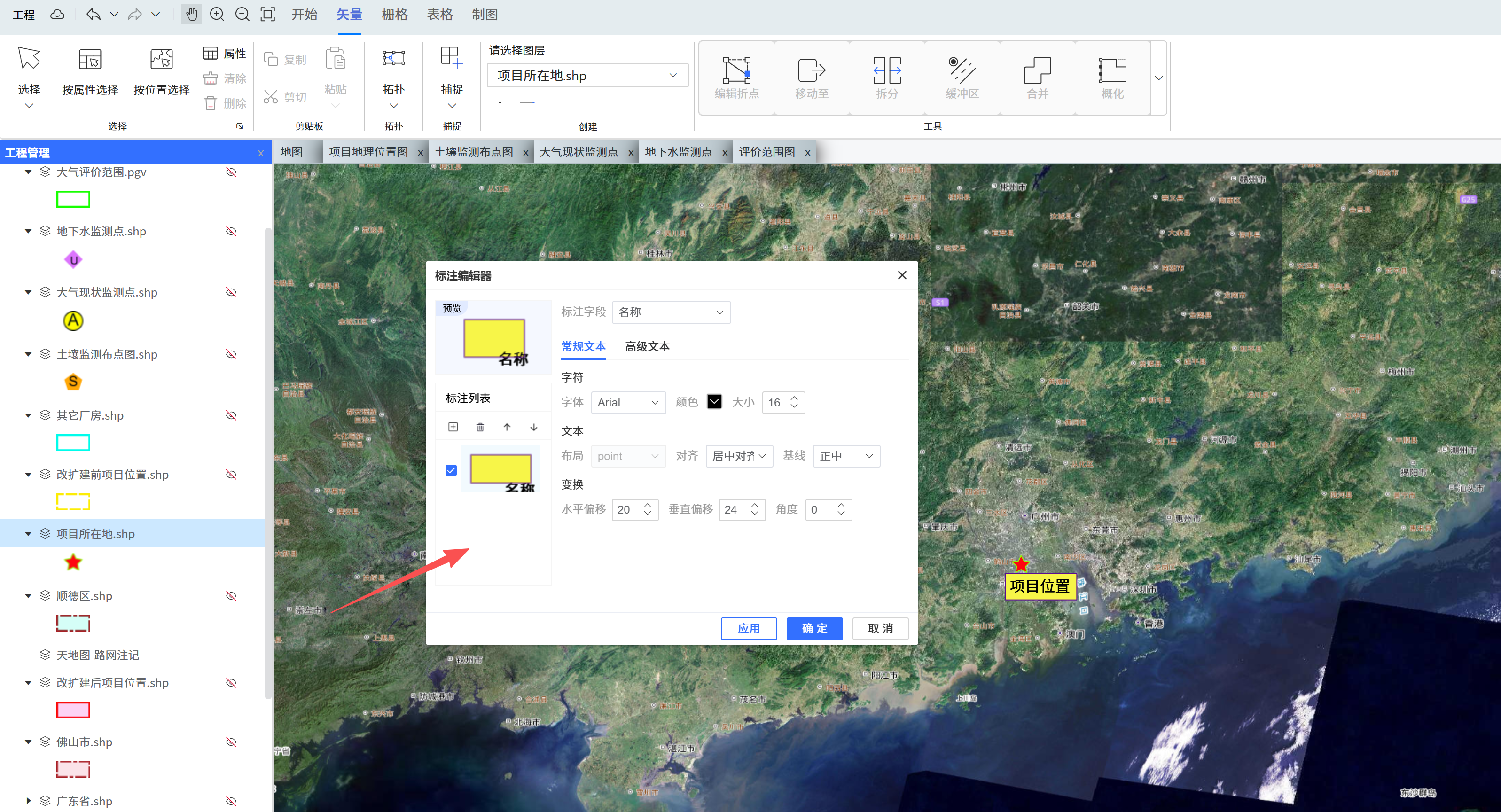This screenshot has height=812, width=1501.
Task: Click the redo arrow icon
Action: [x=135, y=15]
